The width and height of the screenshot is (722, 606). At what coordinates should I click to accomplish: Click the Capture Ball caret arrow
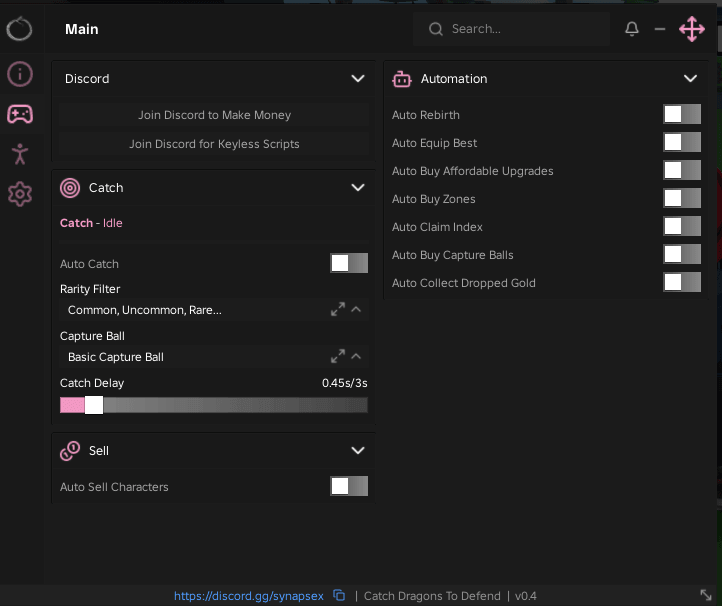356,356
